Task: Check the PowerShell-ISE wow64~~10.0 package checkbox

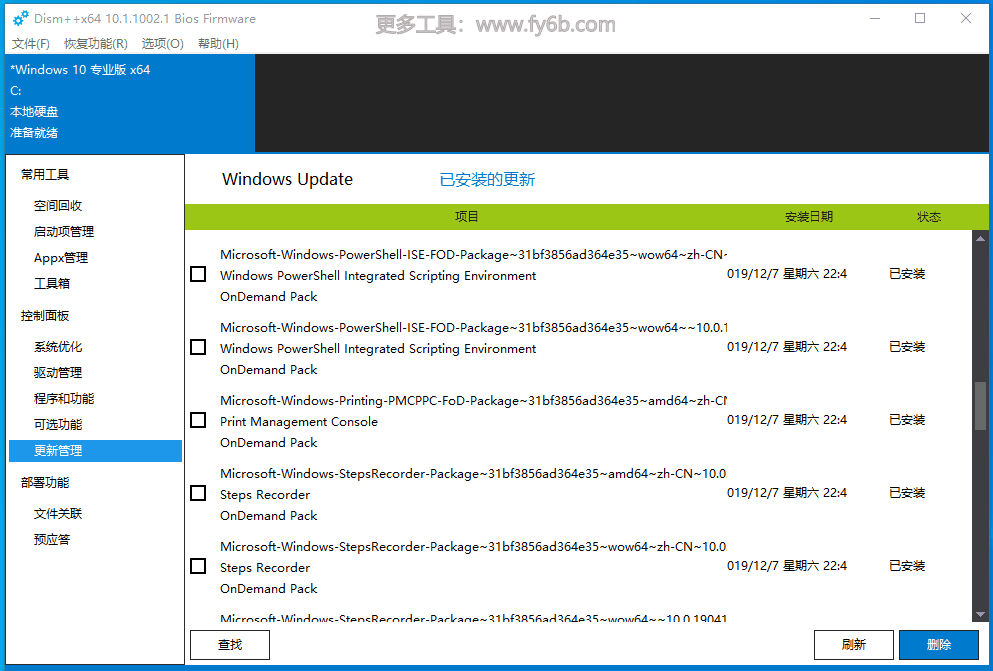Action: pyautogui.click(x=198, y=347)
